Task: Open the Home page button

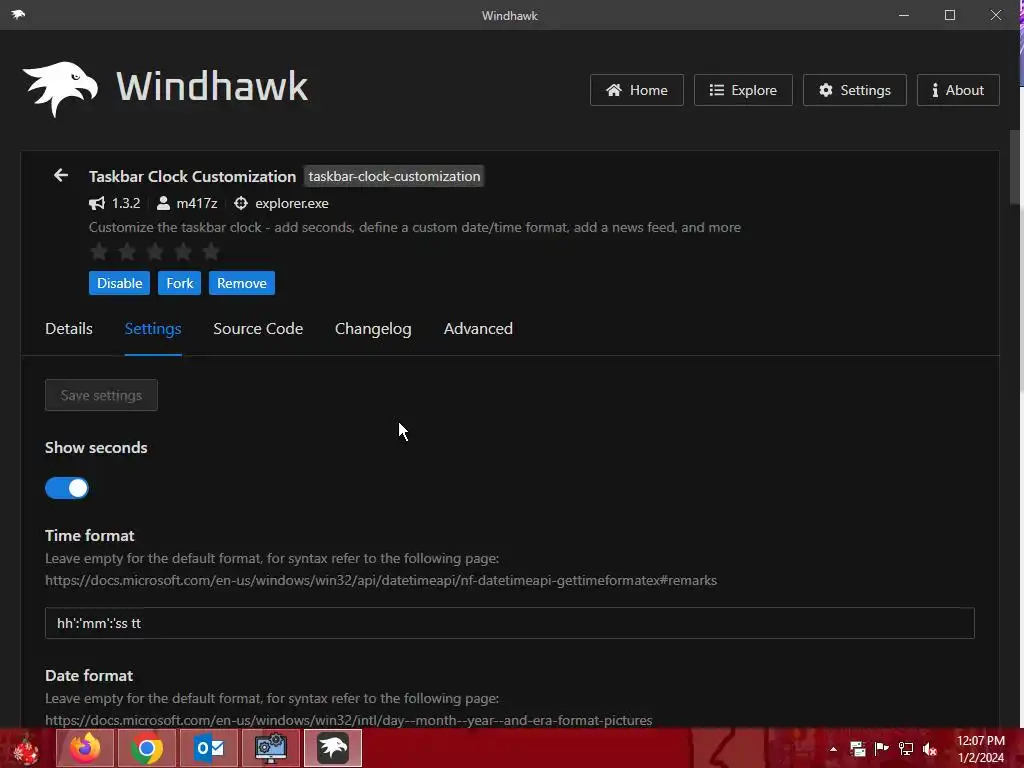Action: [x=637, y=90]
